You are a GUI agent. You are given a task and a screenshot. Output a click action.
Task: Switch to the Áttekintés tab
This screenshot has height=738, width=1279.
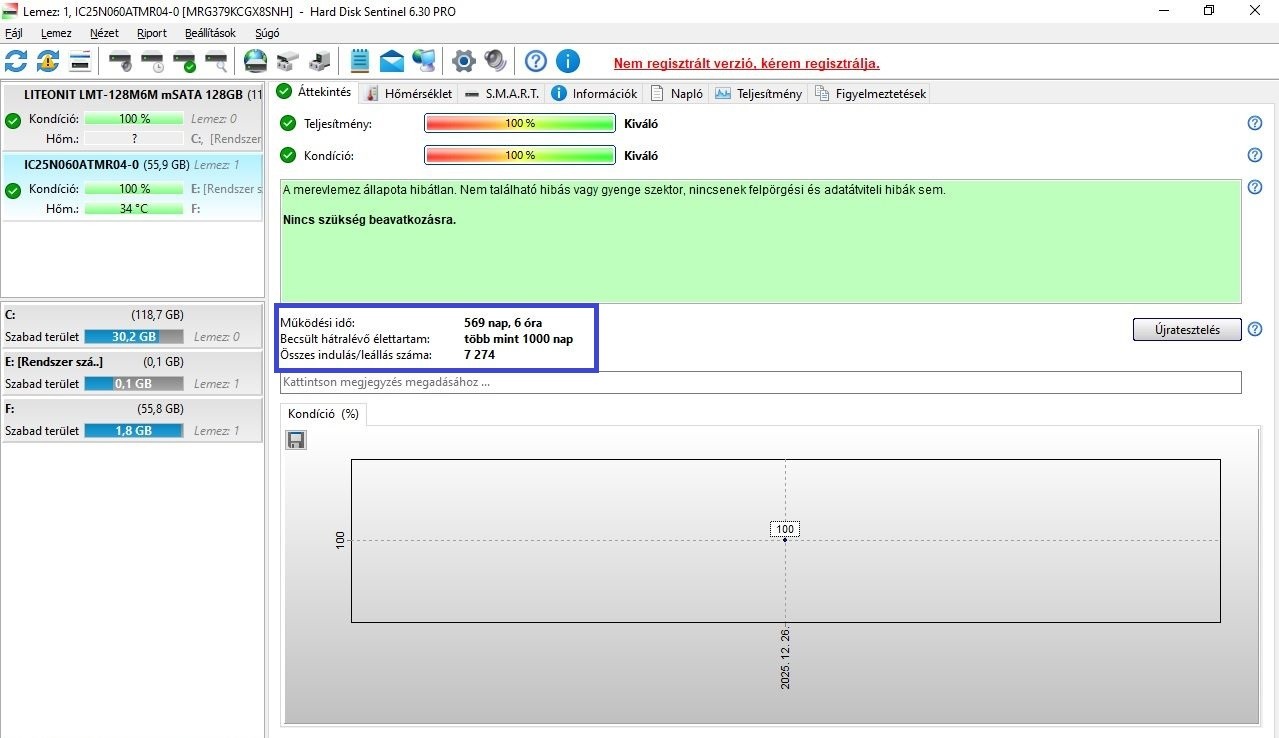pyautogui.click(x=315, y=92)
